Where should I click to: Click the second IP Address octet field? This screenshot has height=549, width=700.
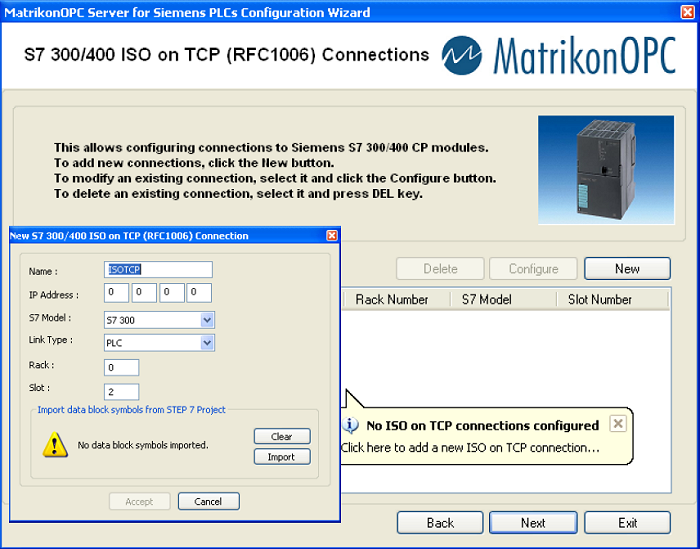point(144,292)
